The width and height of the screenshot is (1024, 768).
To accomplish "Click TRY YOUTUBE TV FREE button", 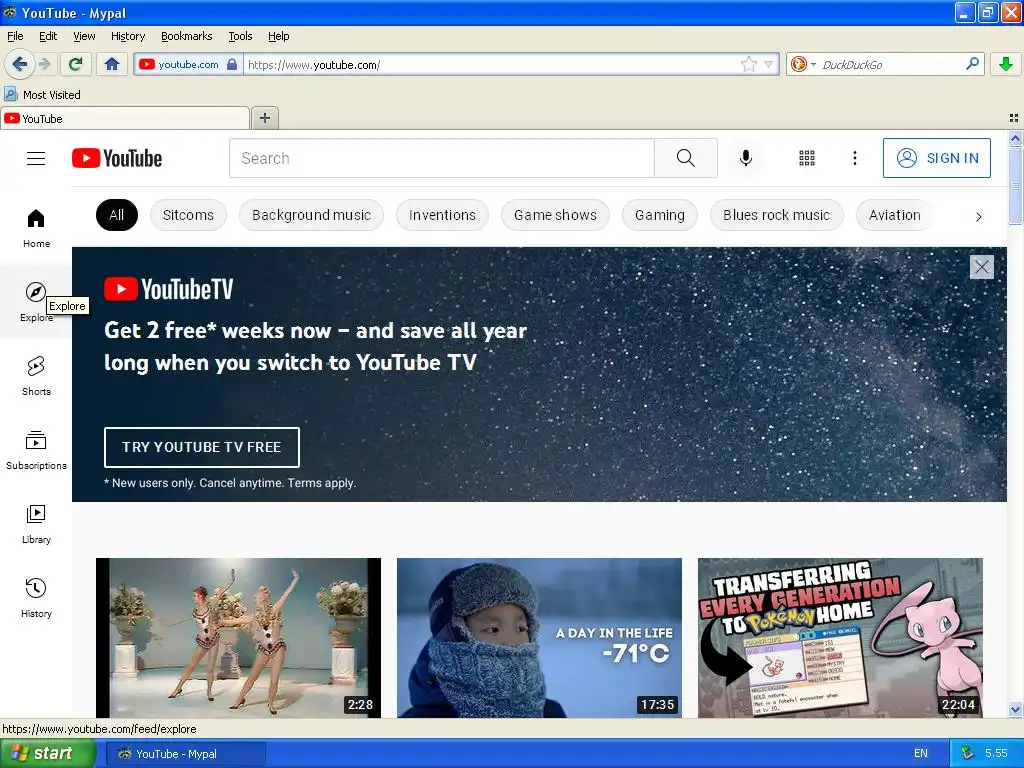I will (x=202, y=447).
